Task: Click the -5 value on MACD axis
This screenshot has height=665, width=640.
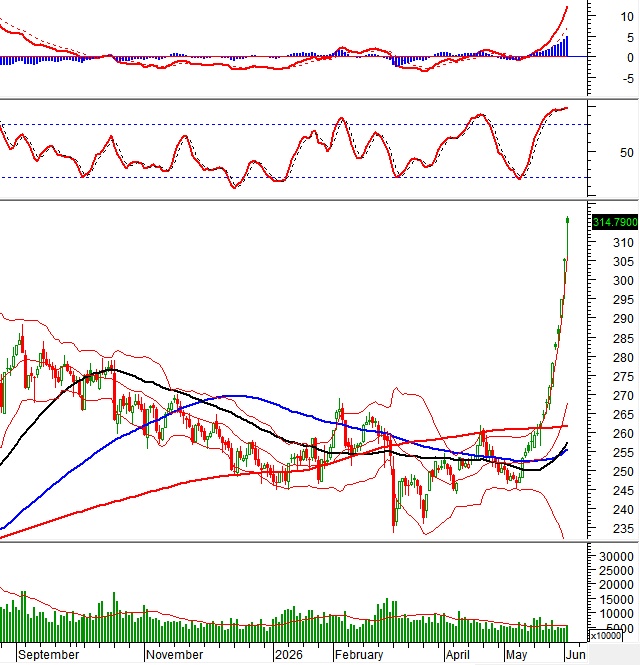Action: tap(629, 78)
